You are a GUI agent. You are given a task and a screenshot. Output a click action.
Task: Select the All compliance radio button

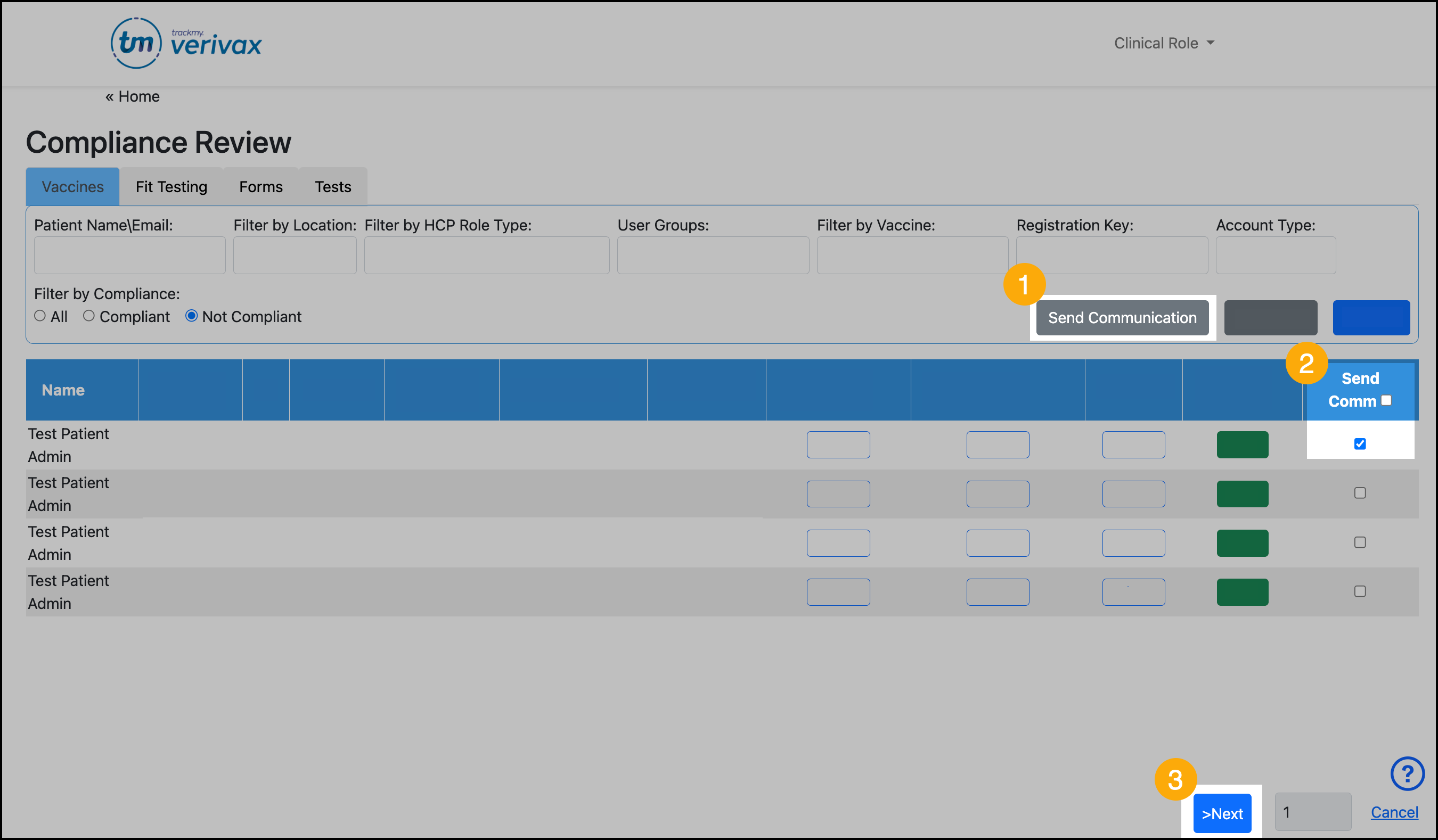(x=40, y=316)
